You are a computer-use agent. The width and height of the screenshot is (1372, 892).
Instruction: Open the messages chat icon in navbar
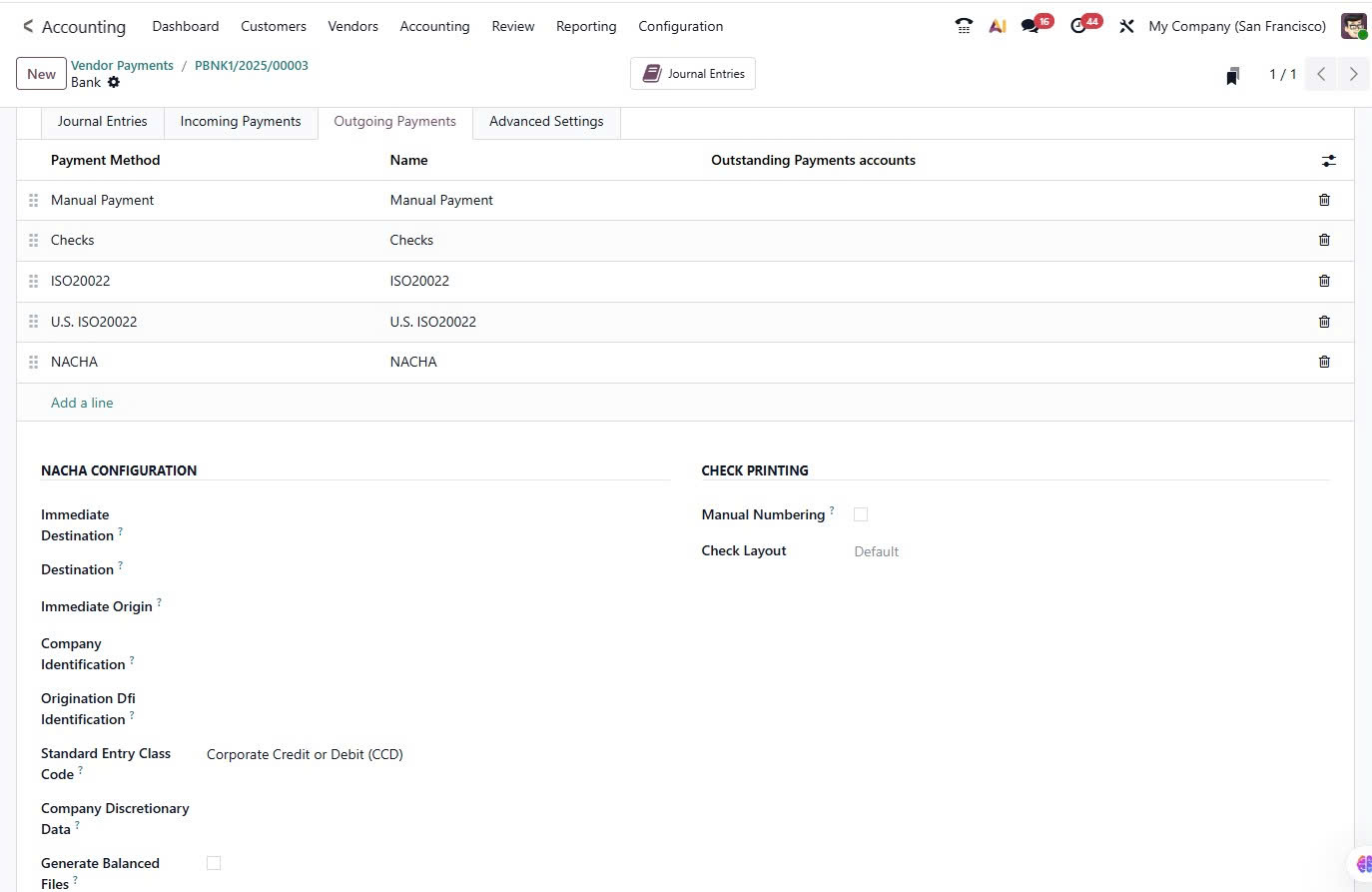[1029, 27]
